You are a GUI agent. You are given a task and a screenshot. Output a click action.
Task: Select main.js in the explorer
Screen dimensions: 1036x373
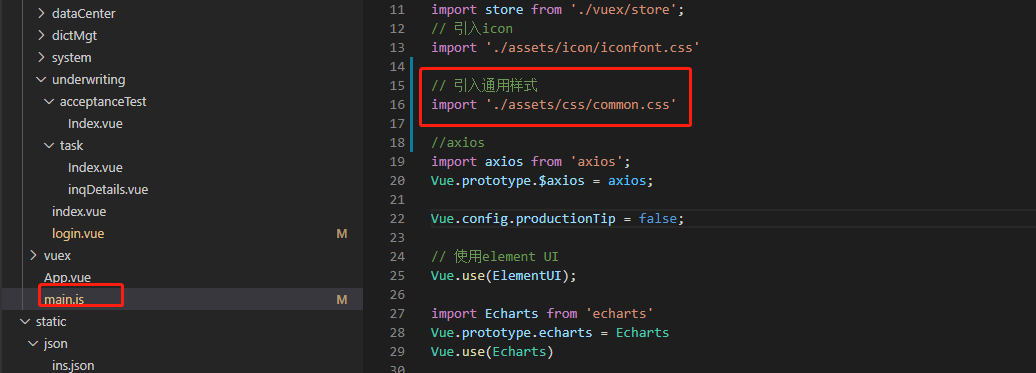tap(64, 300)
